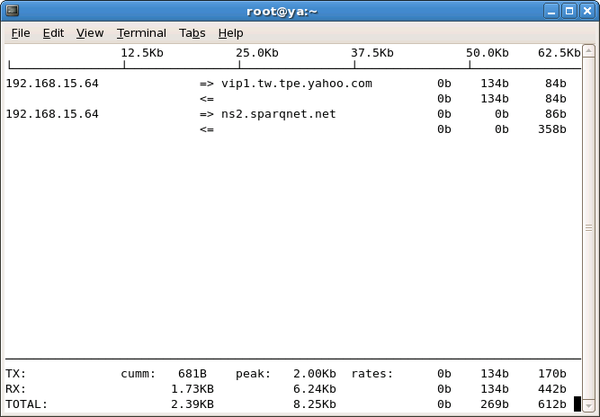
Task: Click the host ns2.sparqnet.net
Action: point(279,114)
